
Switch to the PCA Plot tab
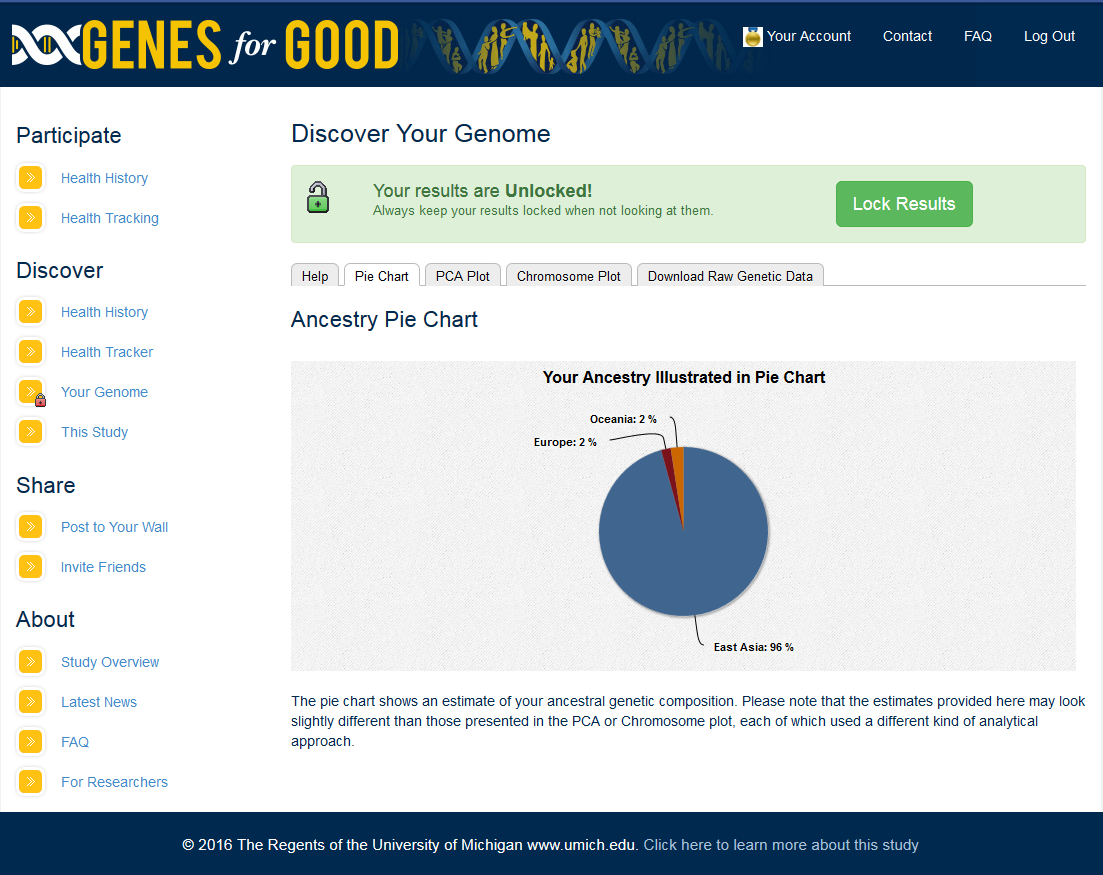point(463,276)
